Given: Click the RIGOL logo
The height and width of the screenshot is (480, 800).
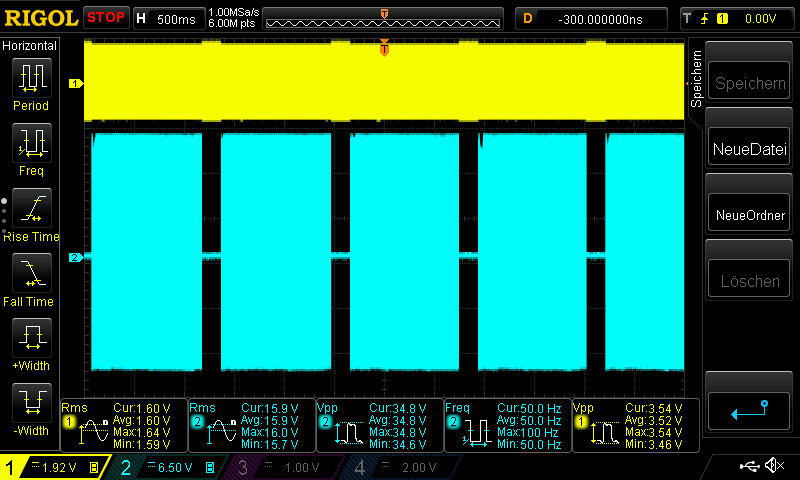Looking at the screenshot, I should pos(41,18).
